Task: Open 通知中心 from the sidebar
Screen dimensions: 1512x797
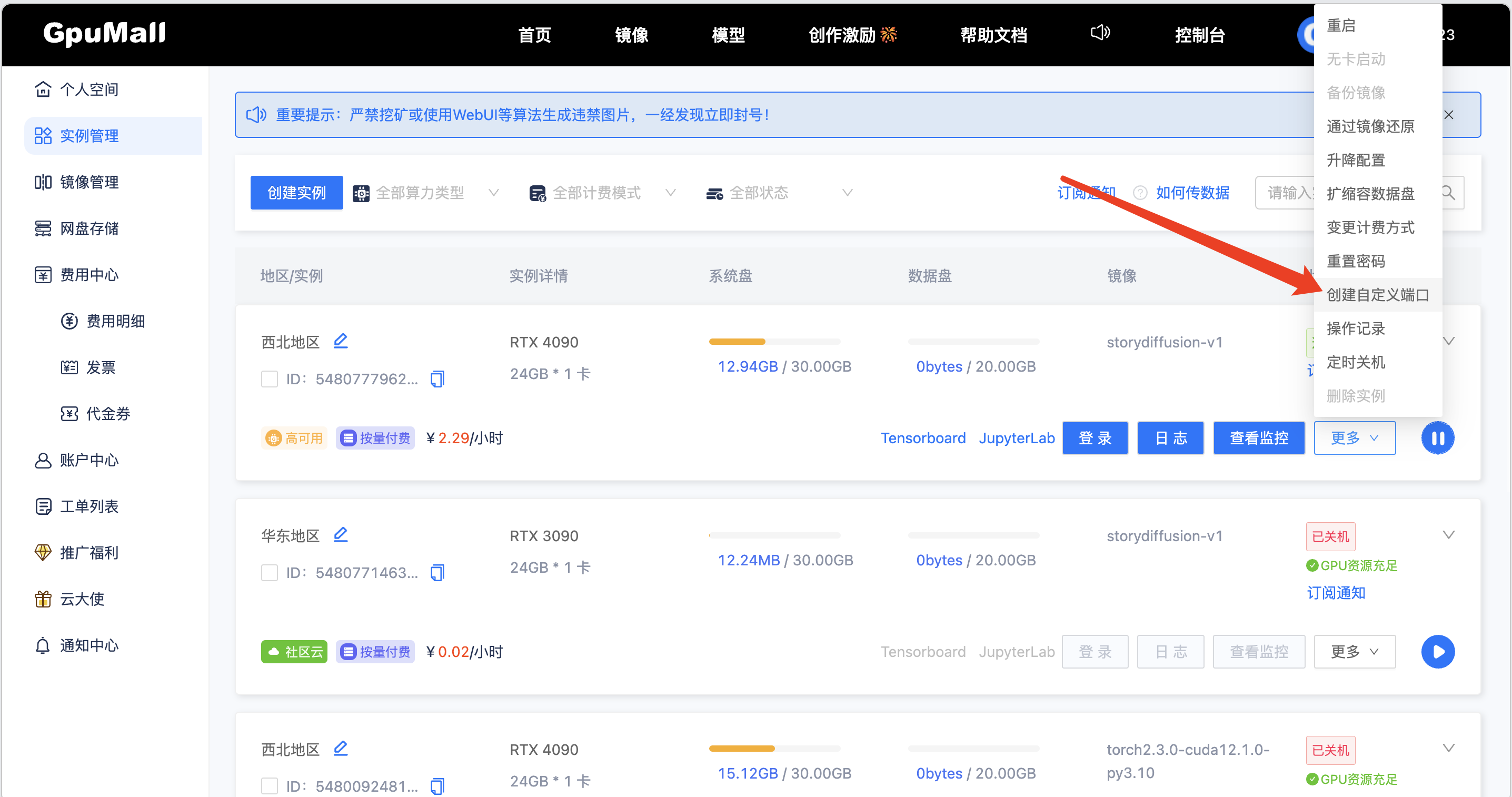Action: click(x=89, y=645)
